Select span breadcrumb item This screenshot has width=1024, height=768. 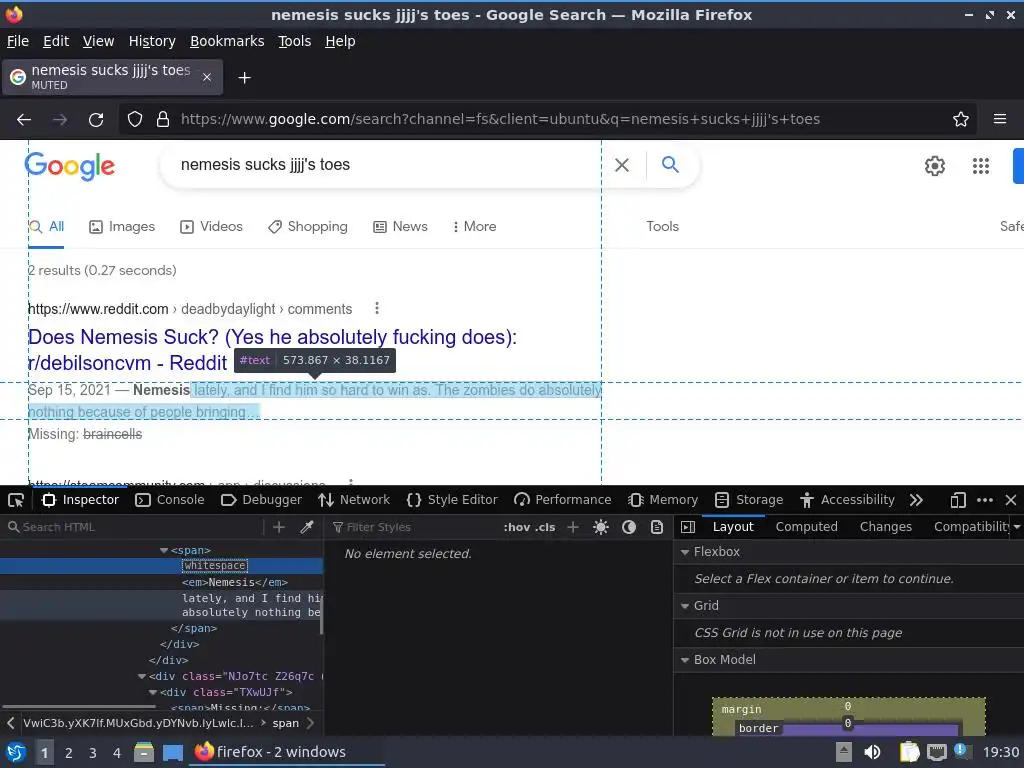pos(285,724)
